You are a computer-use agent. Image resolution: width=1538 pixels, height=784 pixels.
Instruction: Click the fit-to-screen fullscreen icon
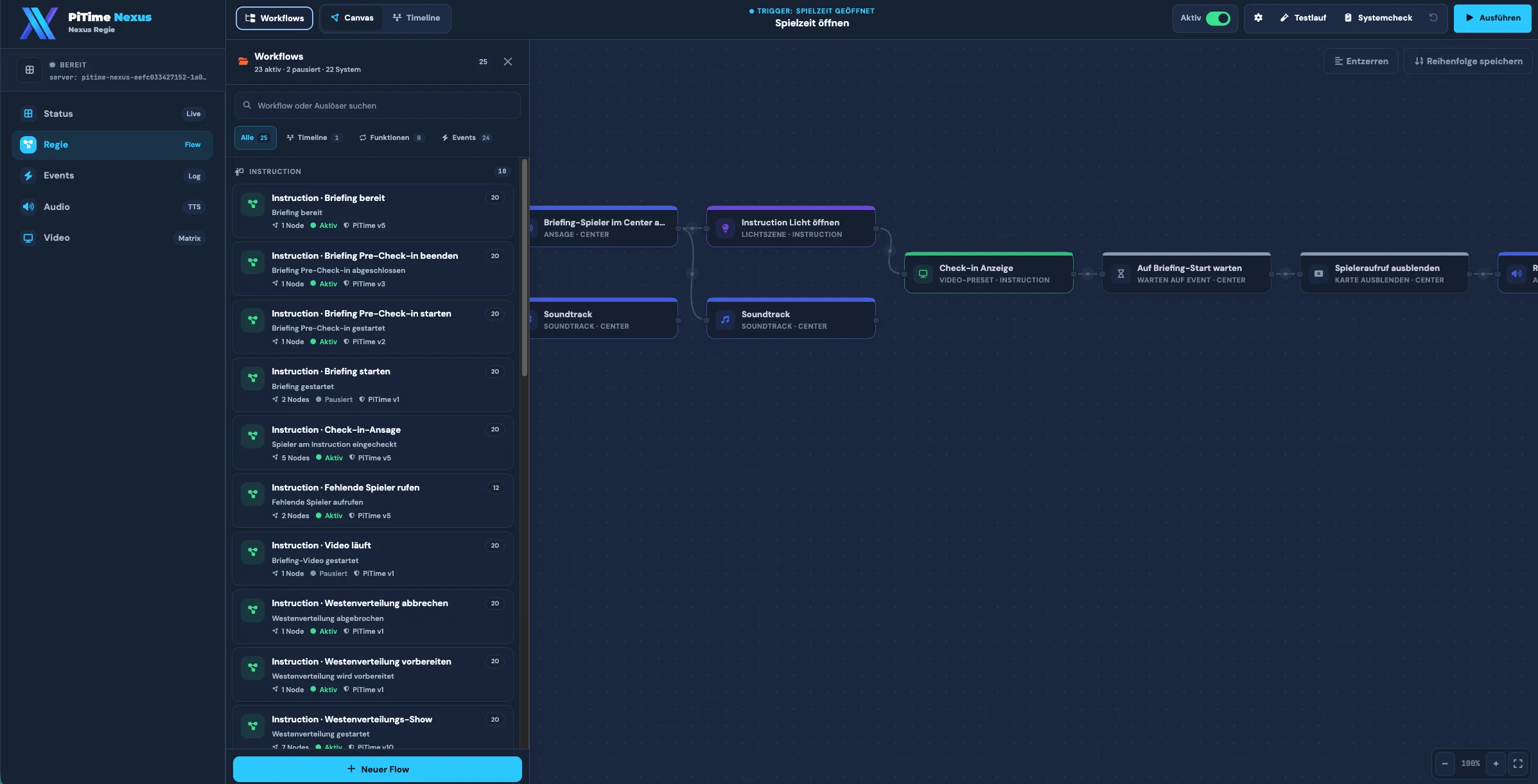tap(1518, 763)
